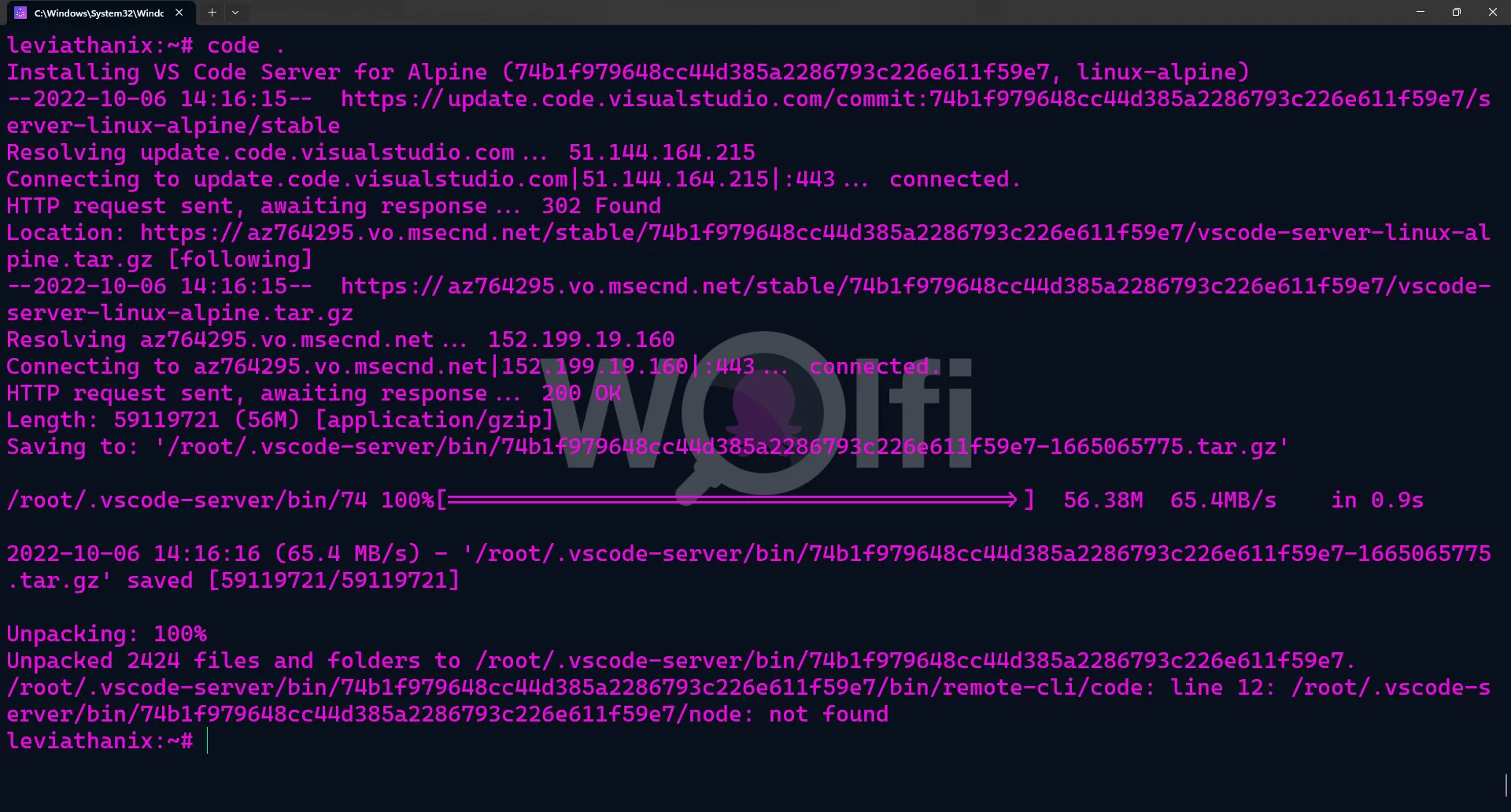Viewport: 1511px width, 812px height.
Task: Expand the new tab profiles dropdown chevron
Action: coord(235,13)
